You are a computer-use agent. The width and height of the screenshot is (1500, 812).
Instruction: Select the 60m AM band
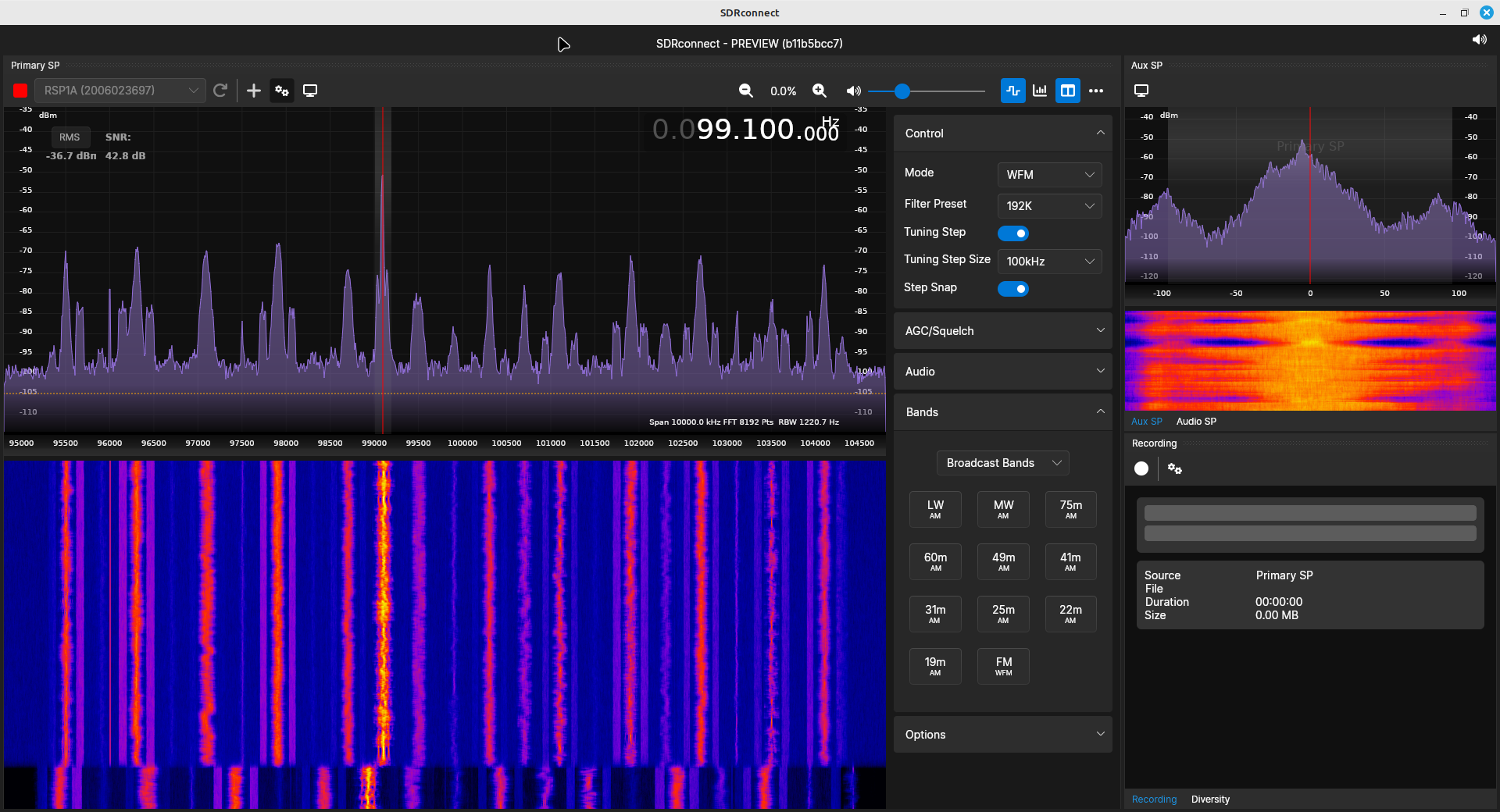pyautogui.click(x=935, y=561)
